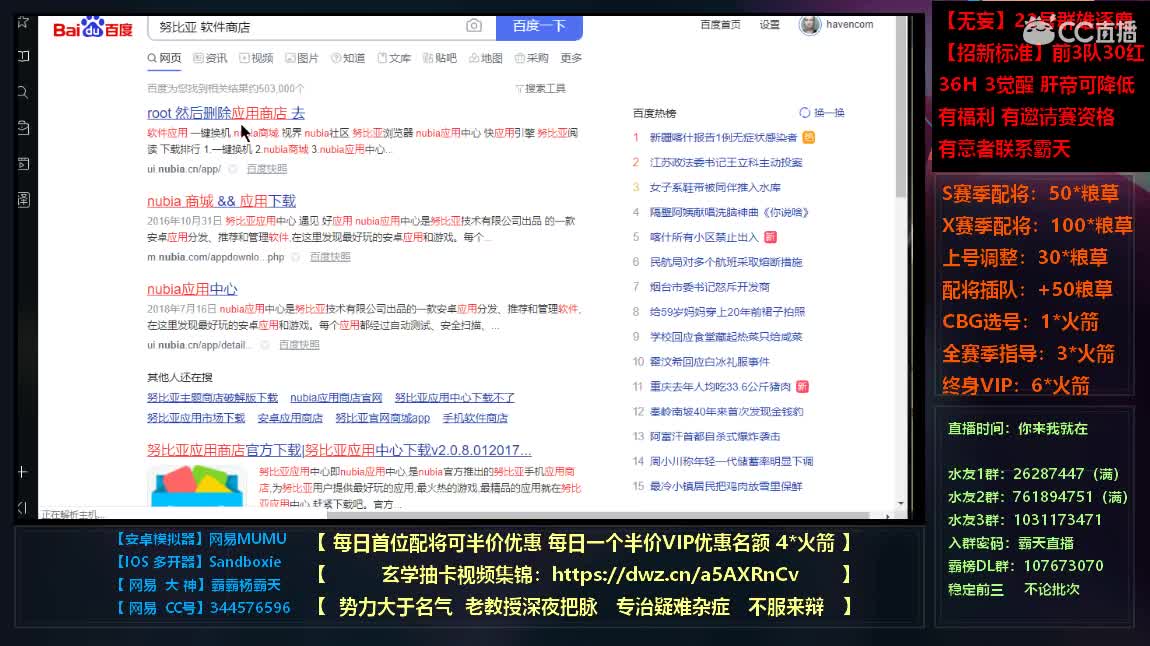Click the plus icon in sidebar
This screenshot has width=1150, height=646.
pos(23,472)
